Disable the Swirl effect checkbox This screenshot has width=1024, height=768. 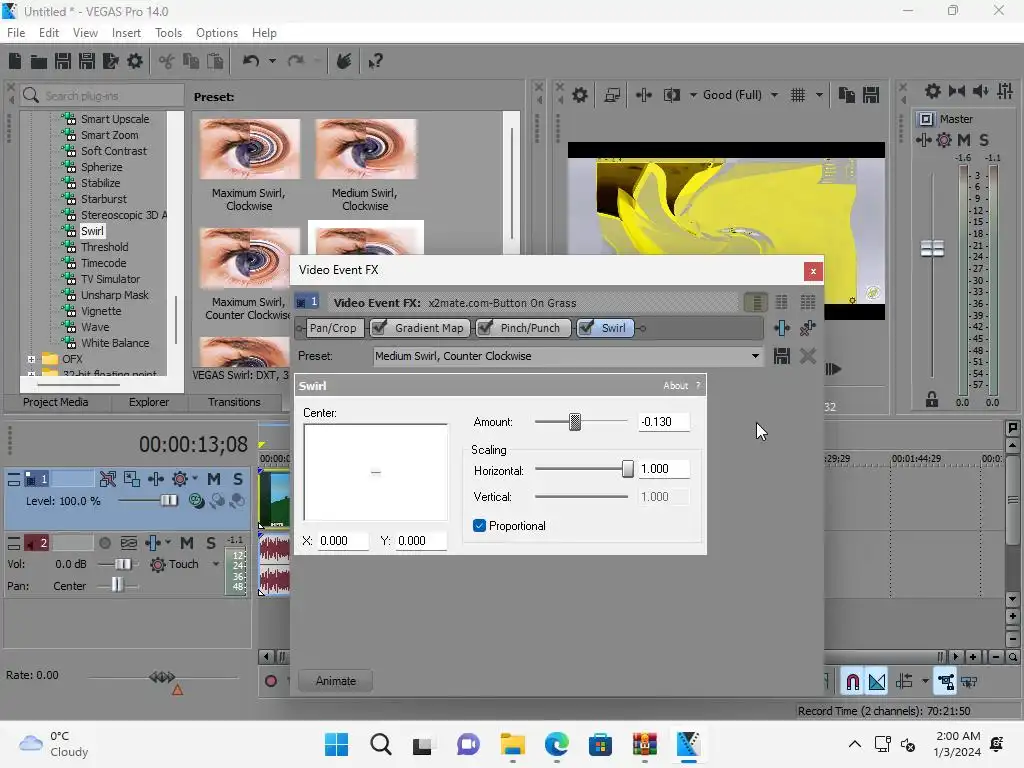(586, 327)
